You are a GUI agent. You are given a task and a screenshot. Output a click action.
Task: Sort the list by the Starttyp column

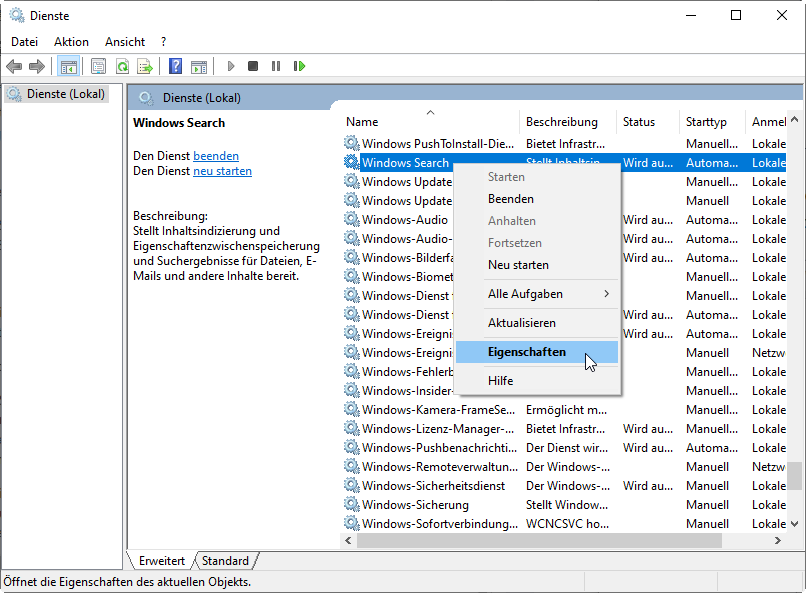[706, 122]
